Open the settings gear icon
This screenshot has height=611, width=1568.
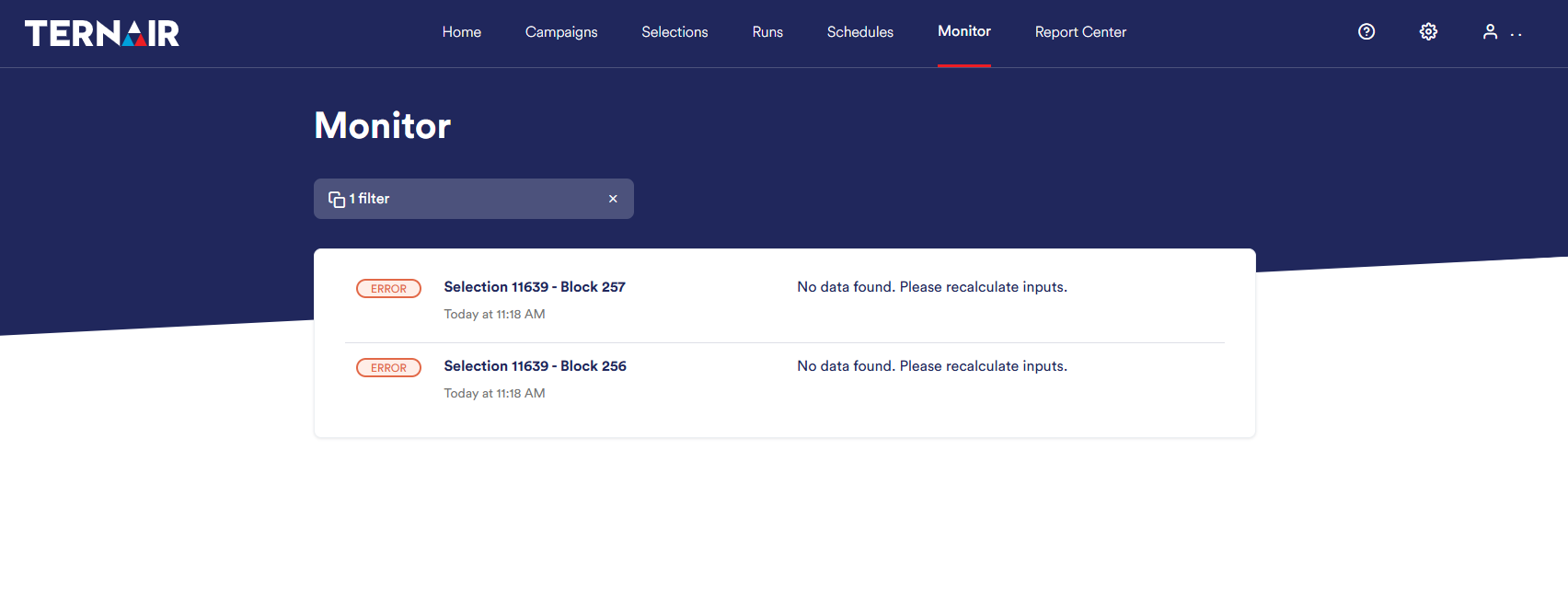click(x=1428, y=32)
